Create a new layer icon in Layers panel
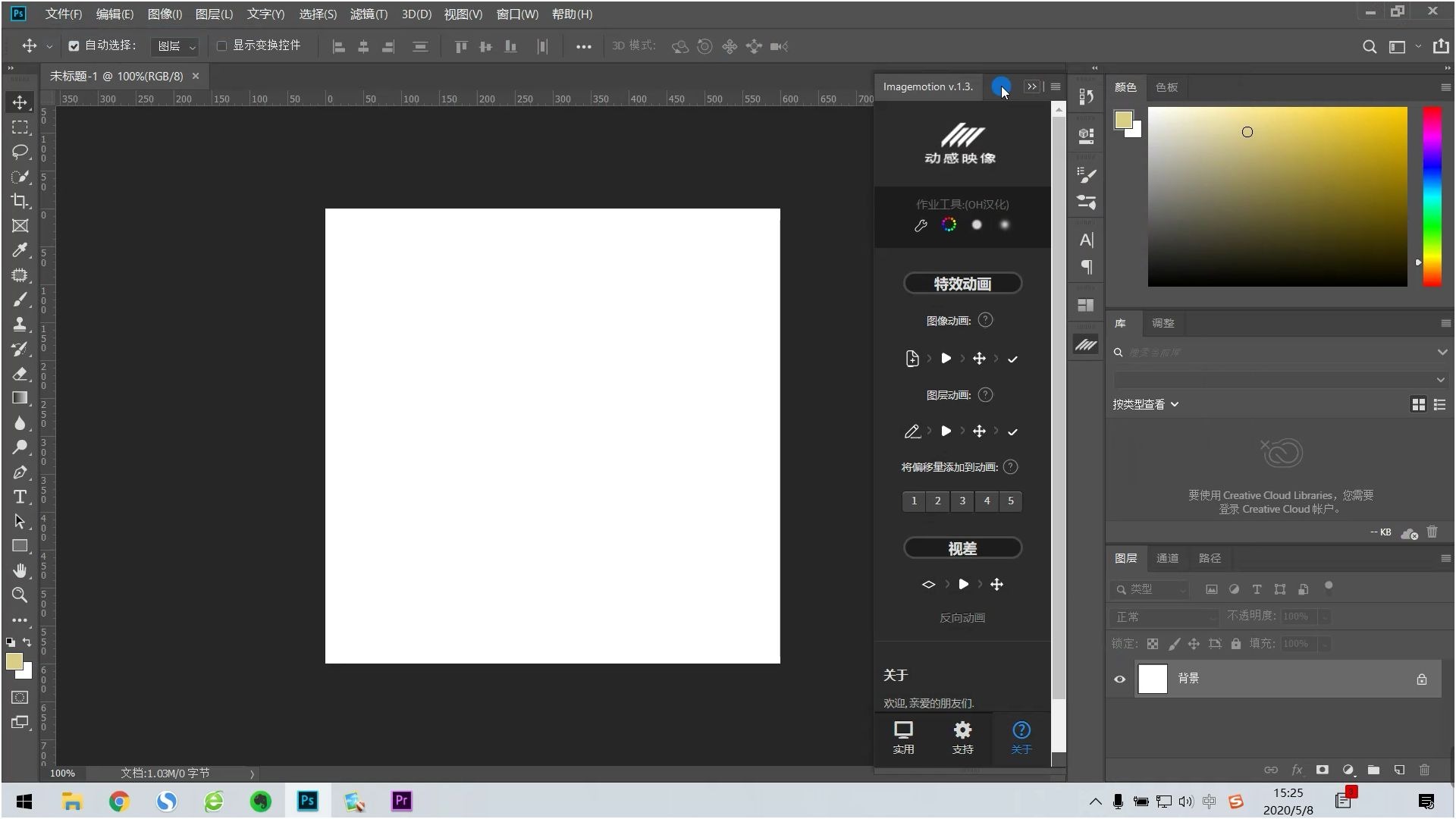The image size is (1456, 819). click(1399, 770)
